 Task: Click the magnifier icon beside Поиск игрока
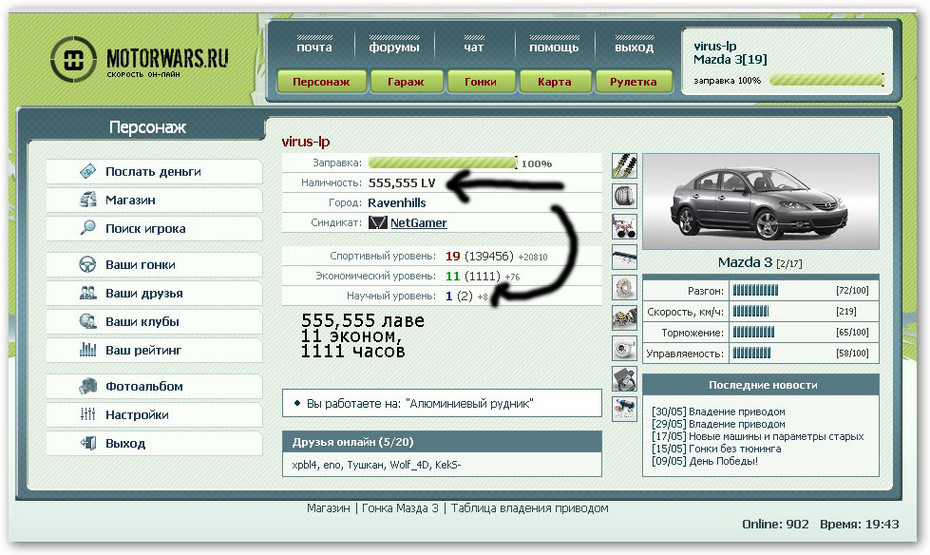88,228
